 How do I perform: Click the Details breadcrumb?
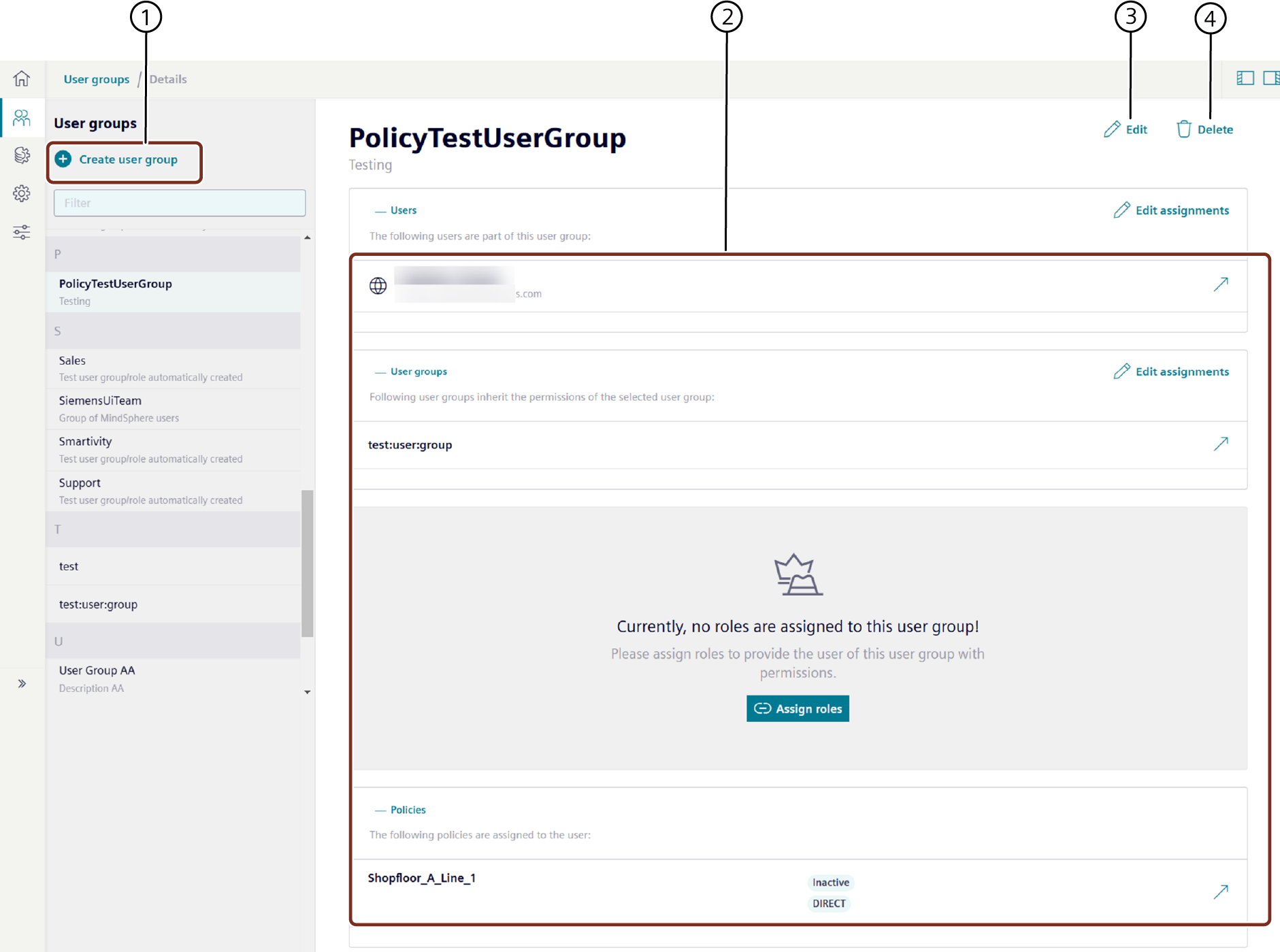168,79
